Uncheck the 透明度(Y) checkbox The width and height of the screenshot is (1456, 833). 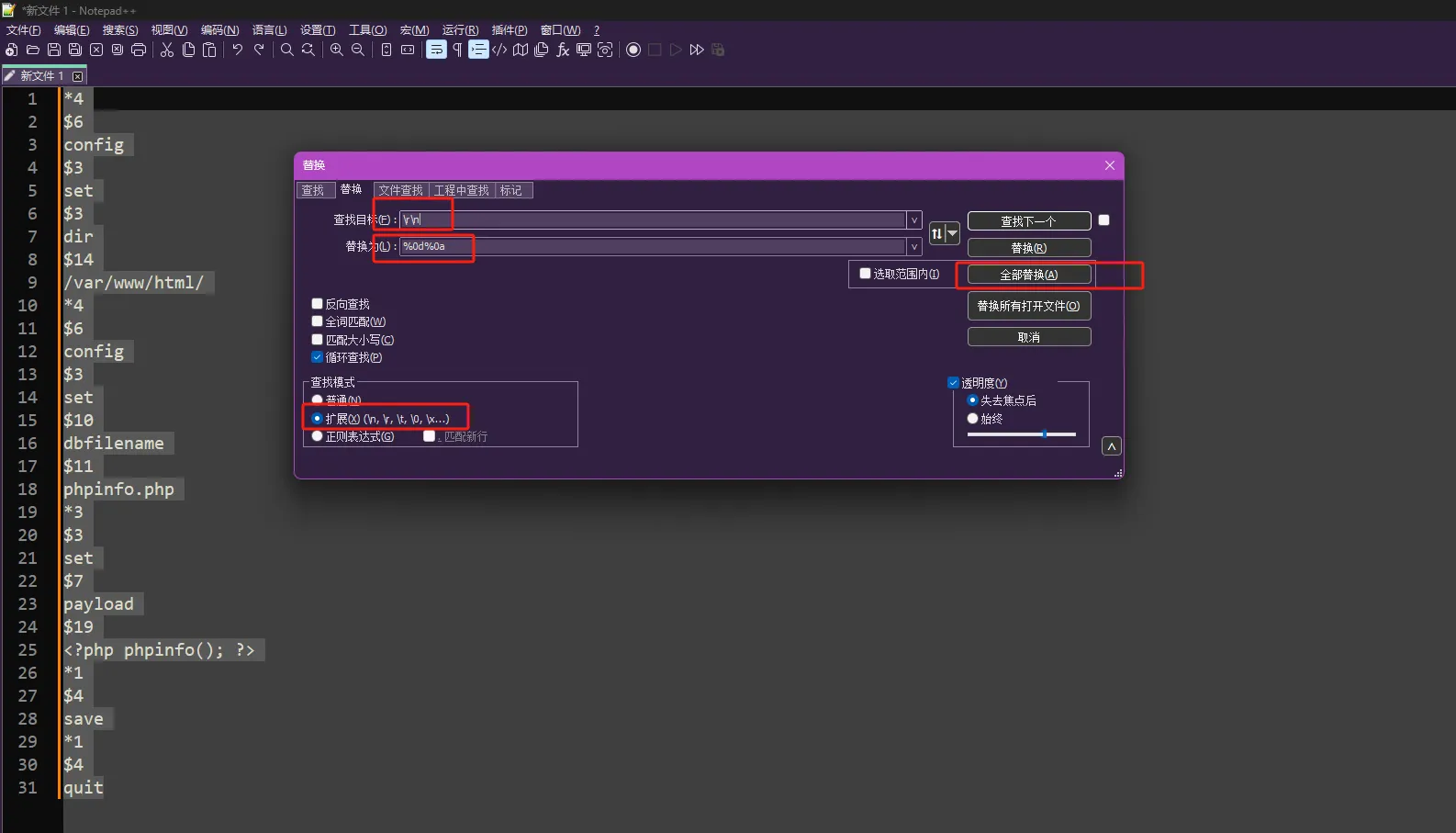954,383
